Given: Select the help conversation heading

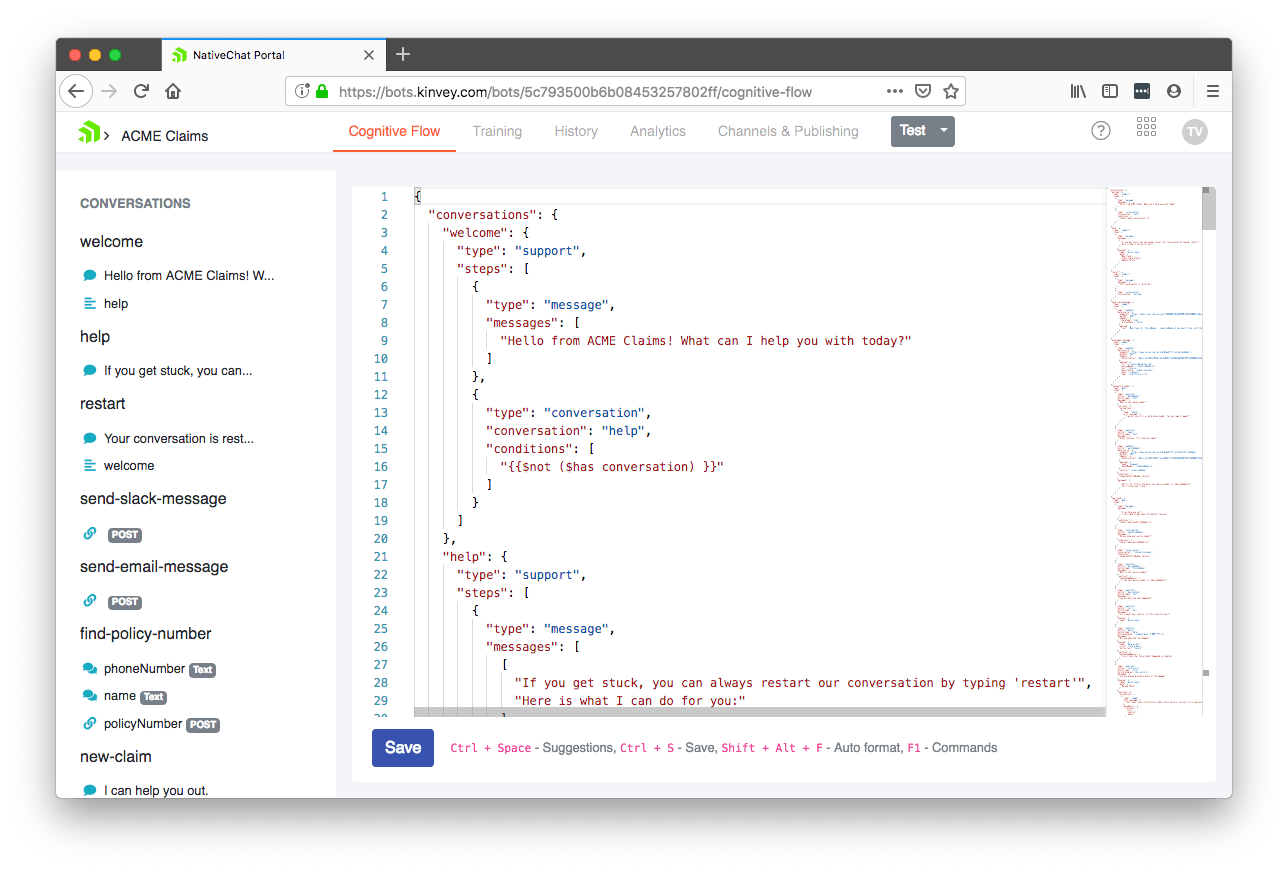Looking at the screenshot, I should pos(95,337).
